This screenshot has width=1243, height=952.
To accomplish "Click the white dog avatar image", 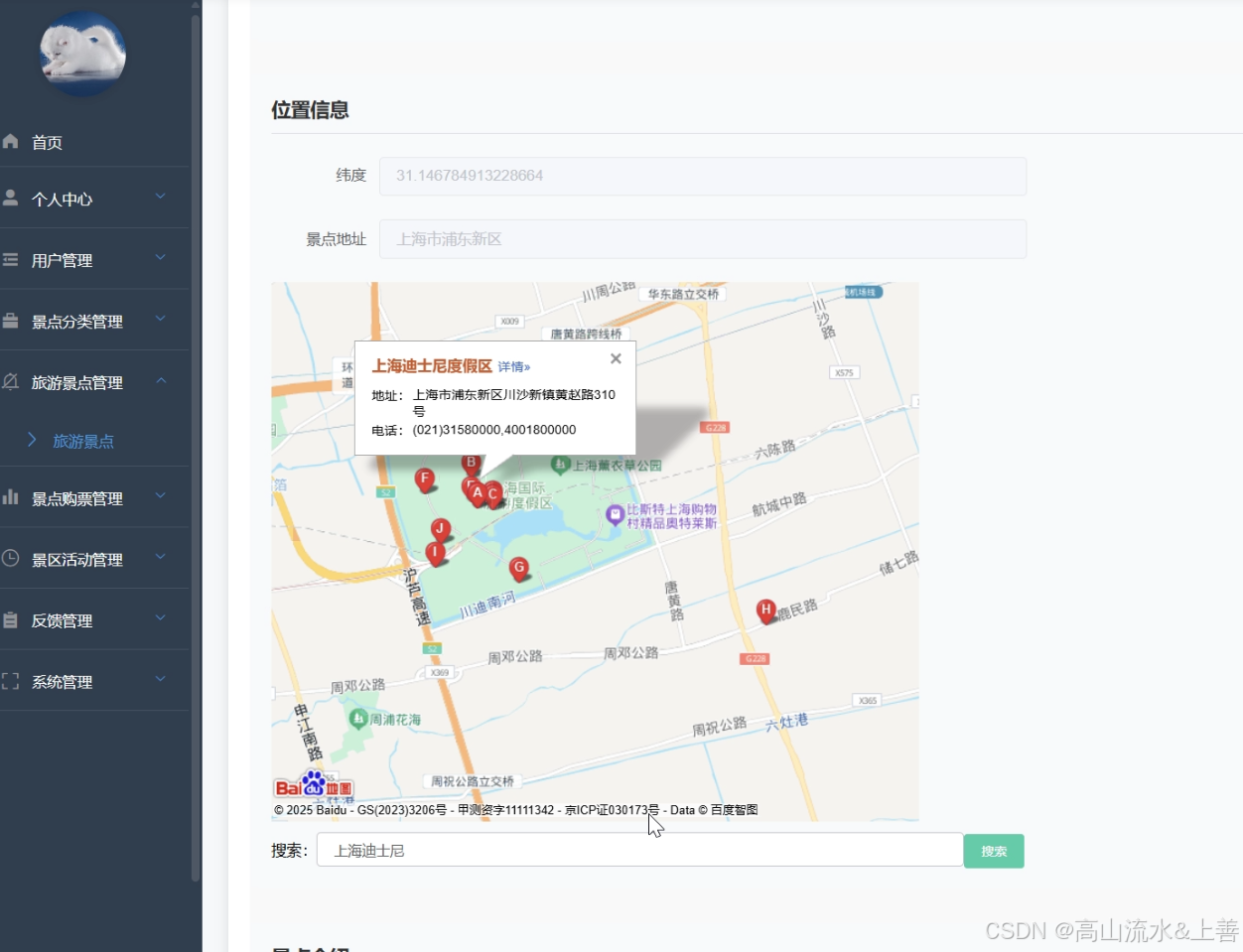I will (83, 54).
